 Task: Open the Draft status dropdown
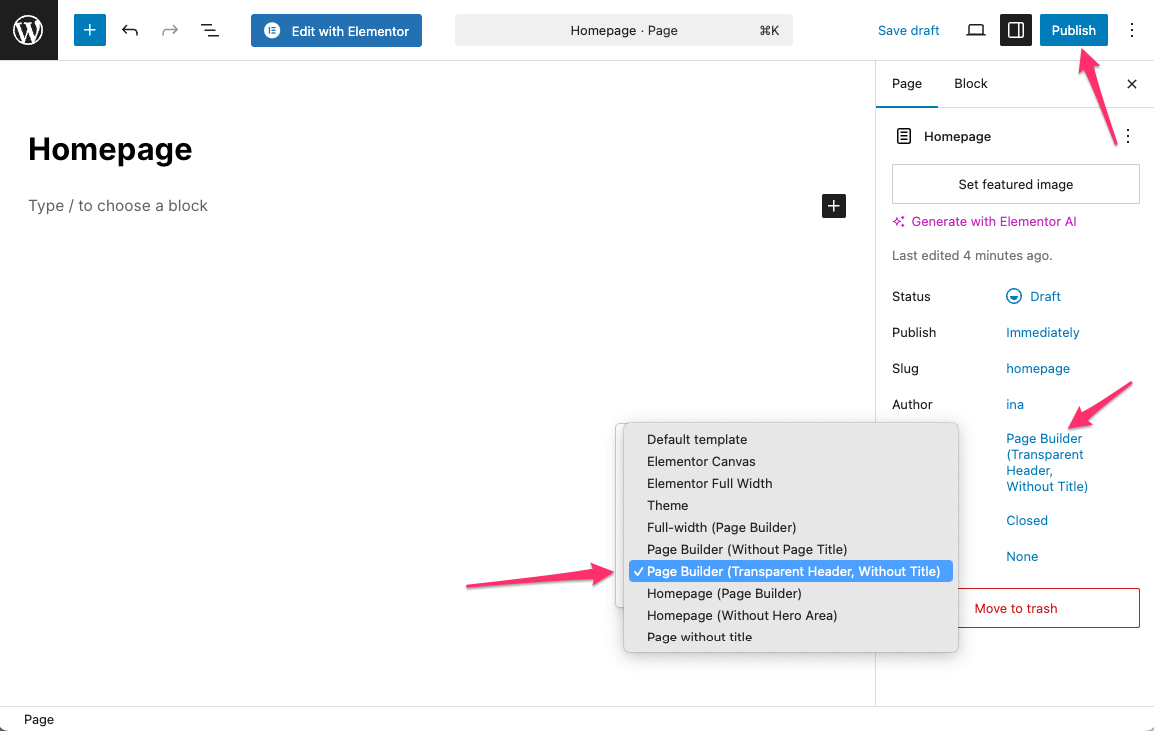[1034, 297]
